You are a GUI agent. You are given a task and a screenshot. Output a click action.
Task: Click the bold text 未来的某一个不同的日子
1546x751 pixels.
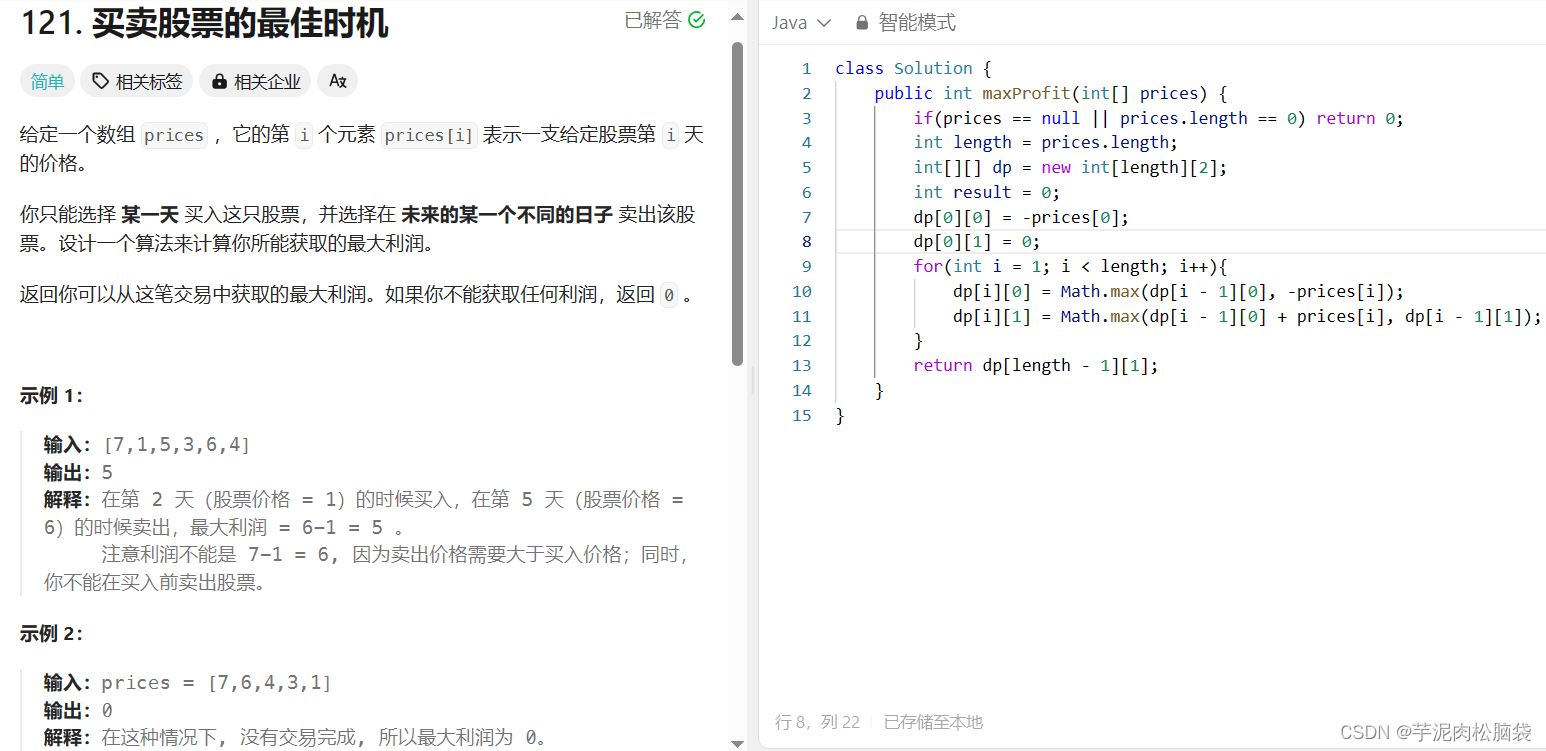[506, 215]
